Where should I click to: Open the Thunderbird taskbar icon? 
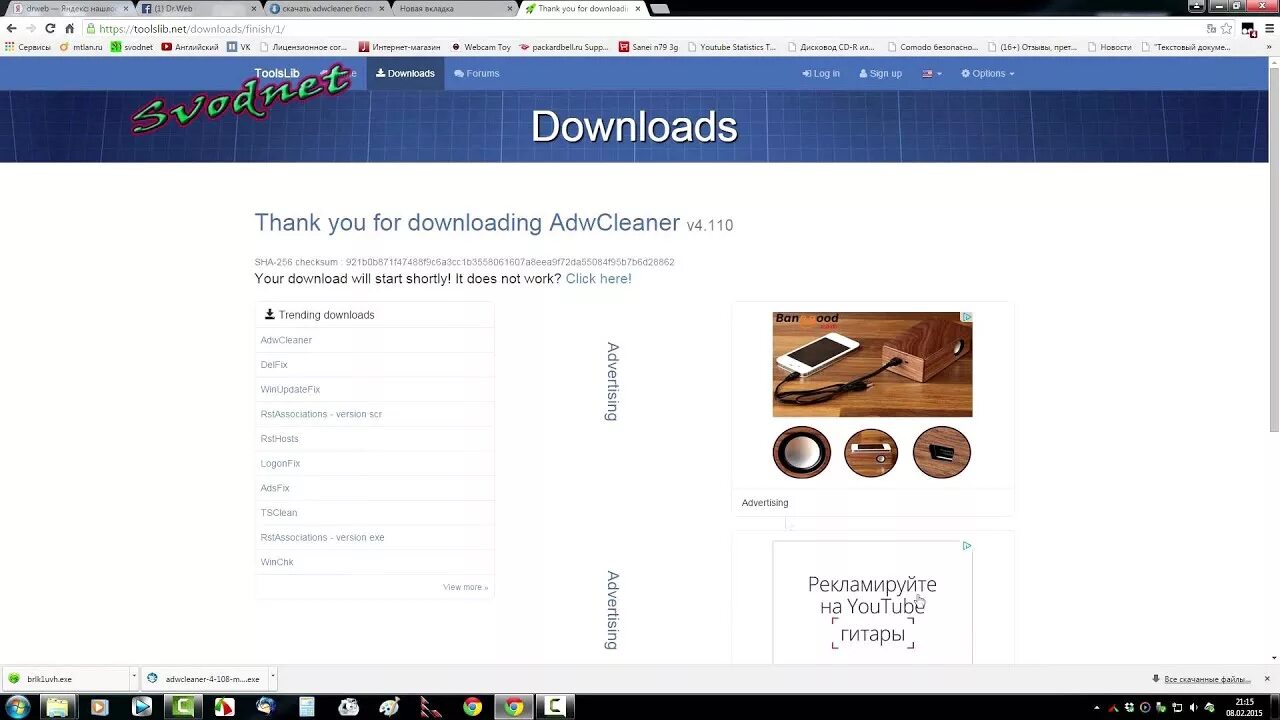coord(265,706)
